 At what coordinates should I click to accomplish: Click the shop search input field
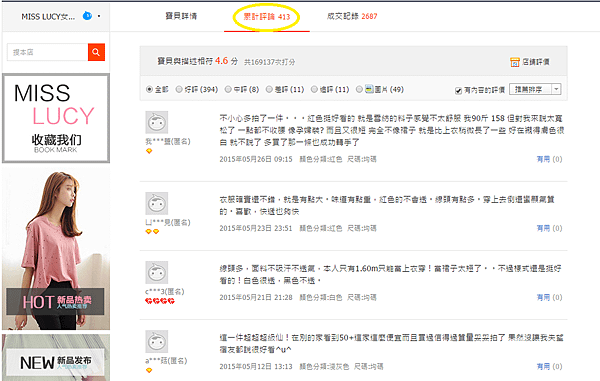(x=47, y=52)
